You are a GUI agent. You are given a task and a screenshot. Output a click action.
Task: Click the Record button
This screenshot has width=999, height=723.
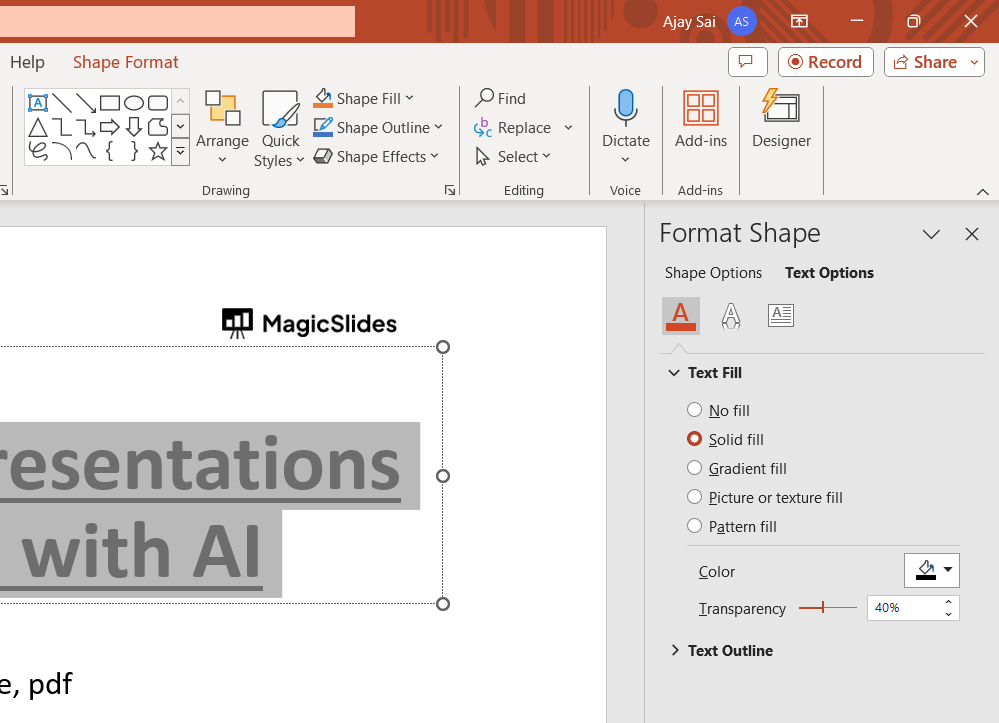pos(825,62)
